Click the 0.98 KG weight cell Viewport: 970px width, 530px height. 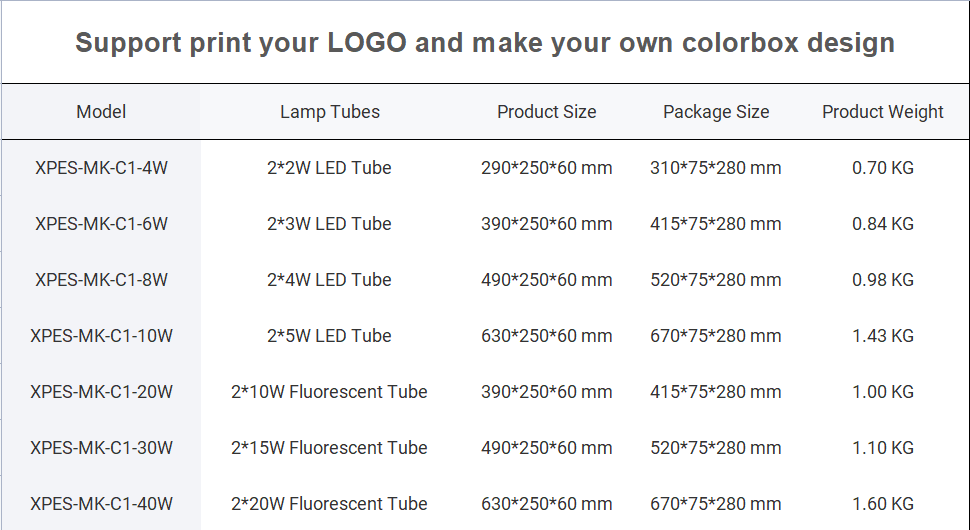coord(883,280)
